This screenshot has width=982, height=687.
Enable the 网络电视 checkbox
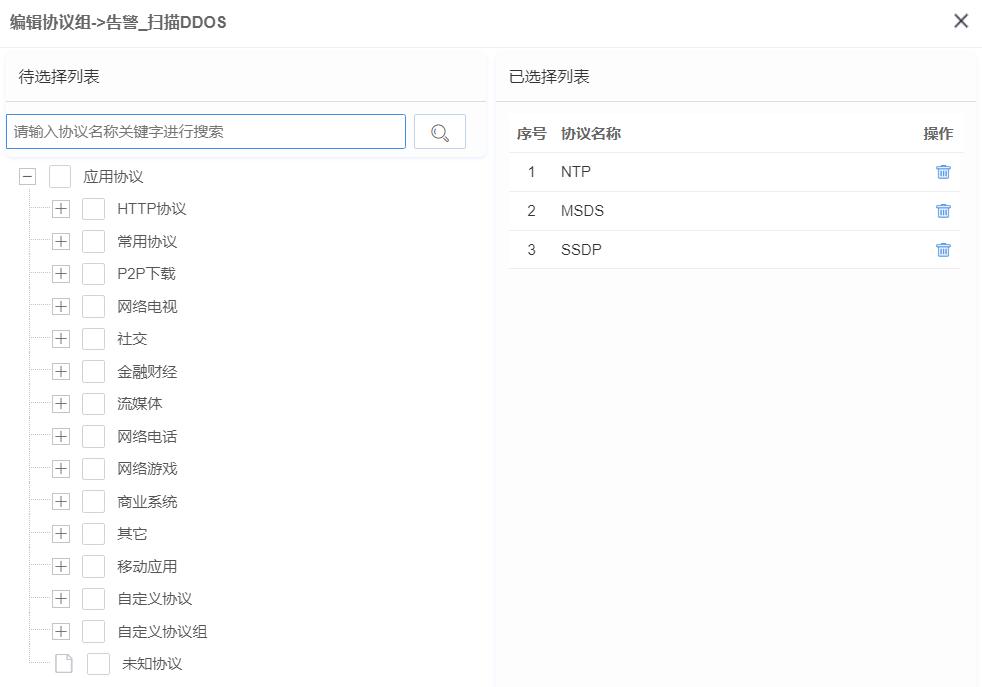(93, 306)
